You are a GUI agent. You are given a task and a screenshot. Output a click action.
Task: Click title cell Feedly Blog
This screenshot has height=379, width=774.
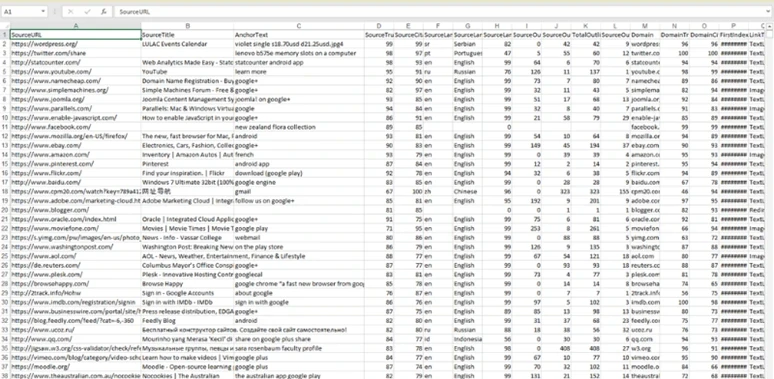pos(188,320)
